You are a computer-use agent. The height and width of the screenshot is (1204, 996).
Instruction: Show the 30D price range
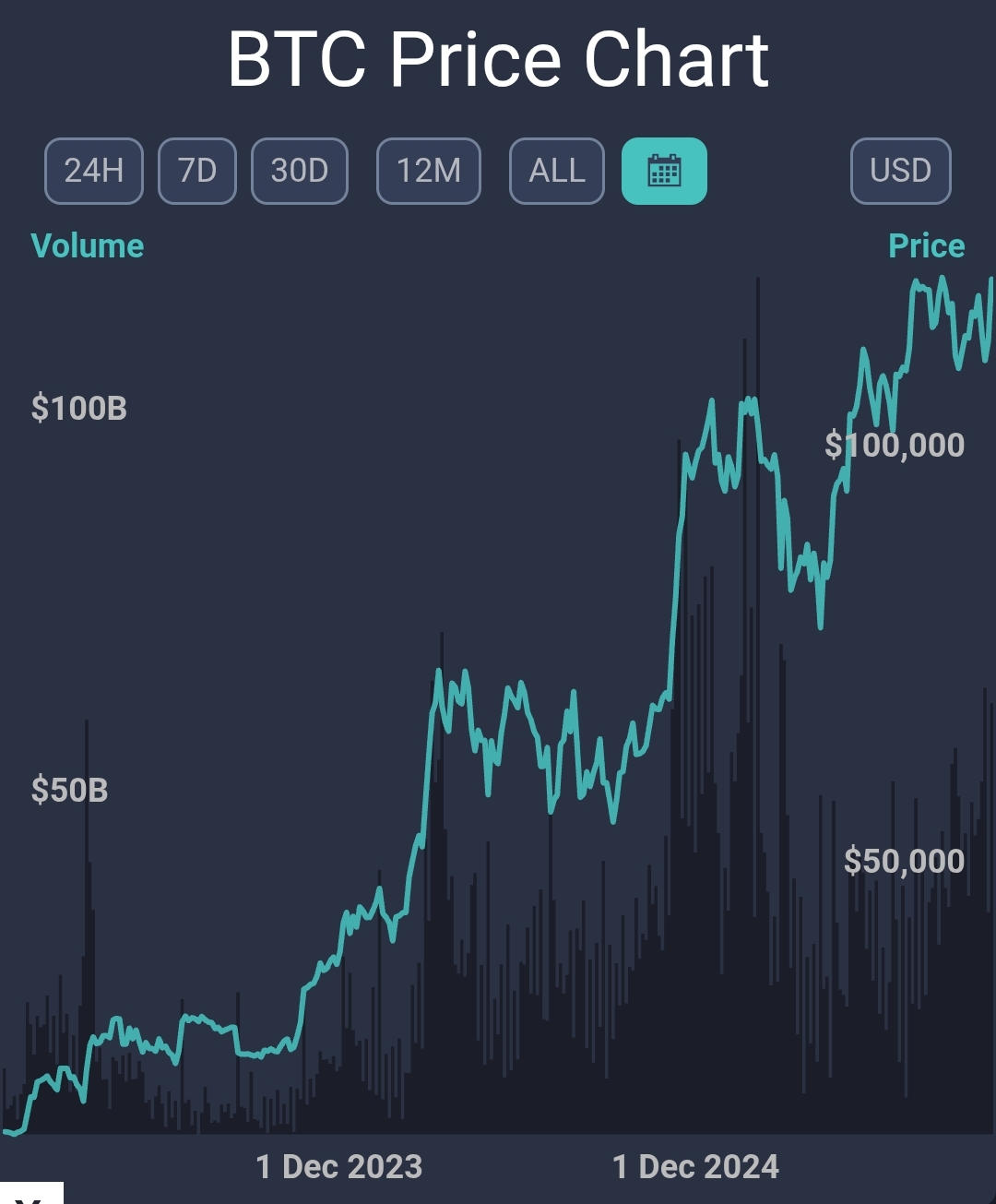pos(300,171)
